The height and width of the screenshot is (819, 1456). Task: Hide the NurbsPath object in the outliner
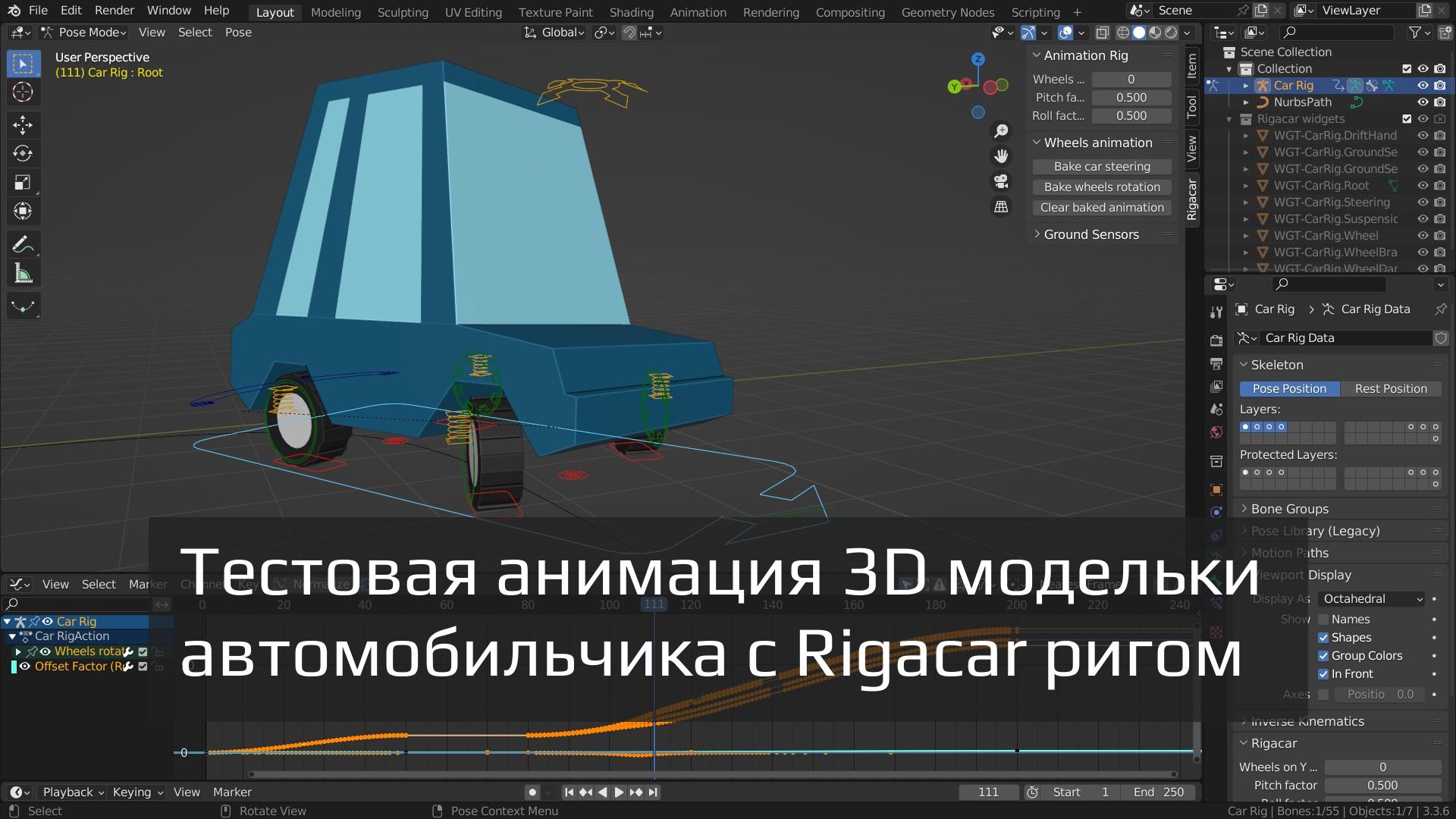click(x=1423, y=102)
